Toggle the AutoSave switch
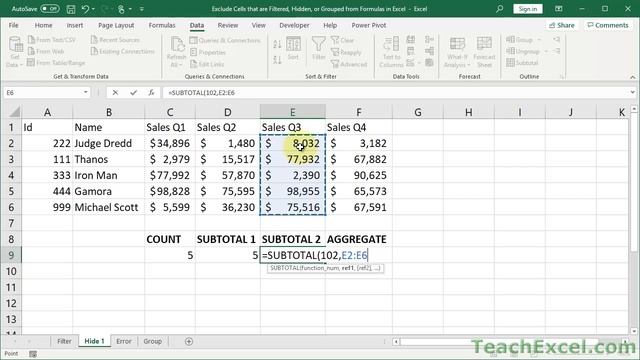 [49, 9]
